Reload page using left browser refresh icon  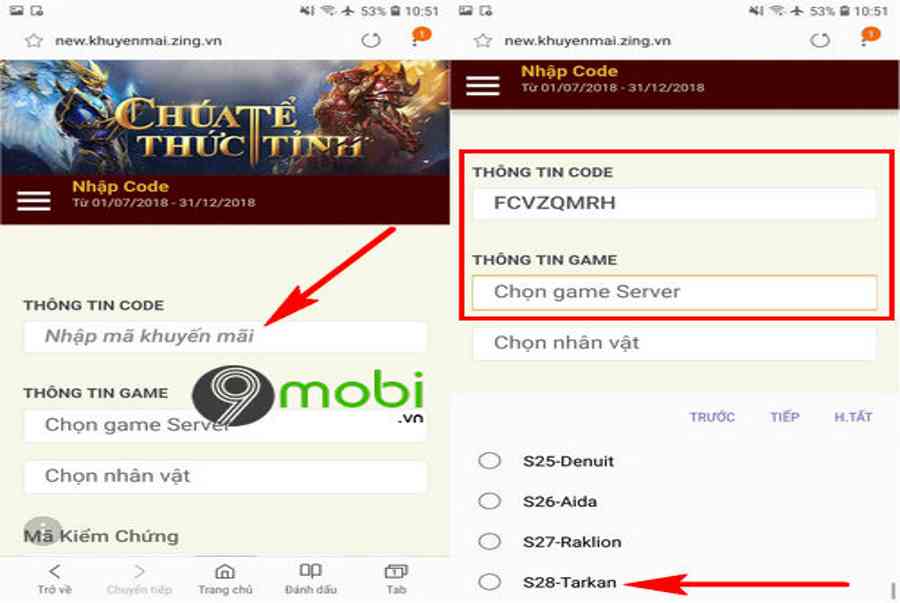click(371, 40)
